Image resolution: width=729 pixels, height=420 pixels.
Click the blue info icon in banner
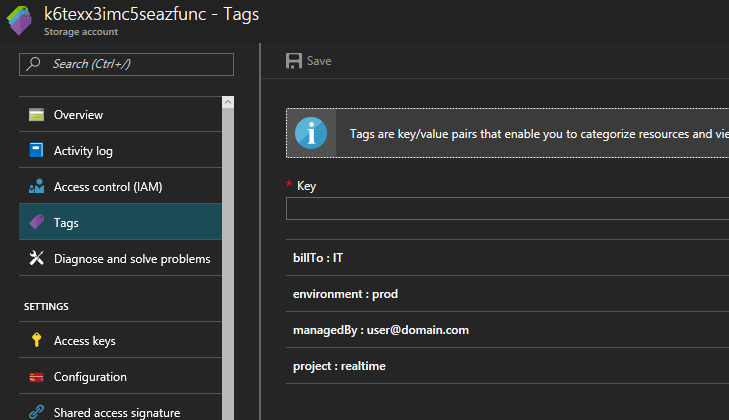pyautogui.click(x=315, y=133)
